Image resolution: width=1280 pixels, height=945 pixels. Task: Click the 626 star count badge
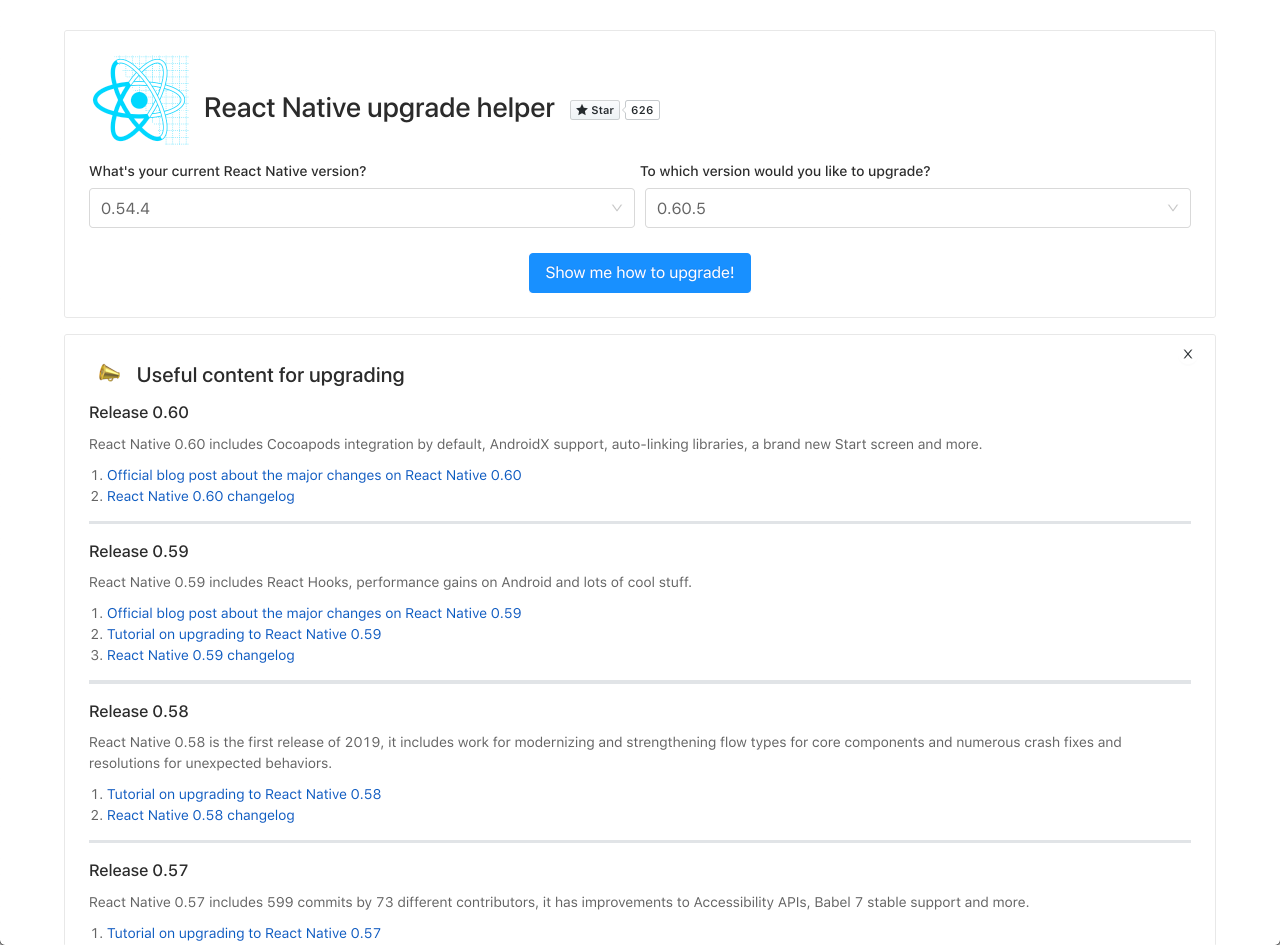coord(641,110)
